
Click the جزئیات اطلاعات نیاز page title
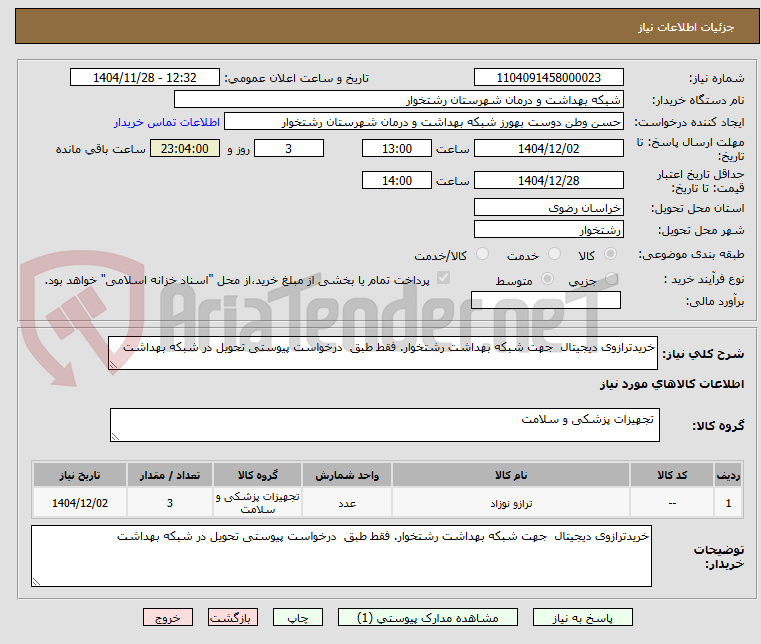(685, 27)
